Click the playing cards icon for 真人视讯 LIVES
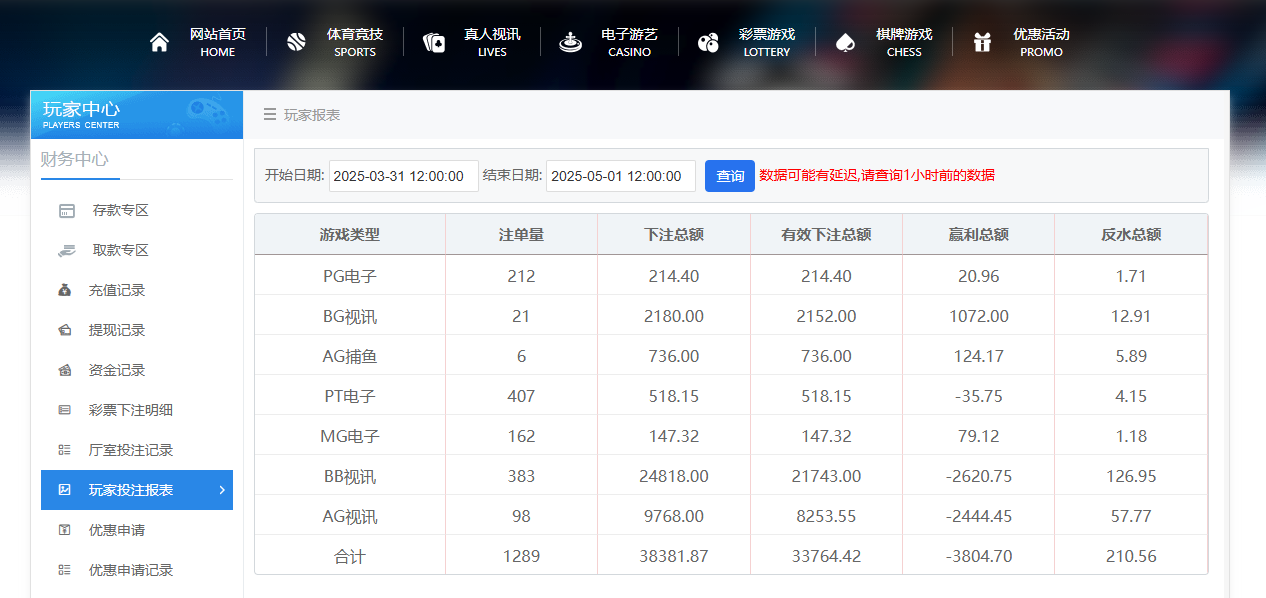This screenshot has height=598, width=1266. click(x=433, y=40)
